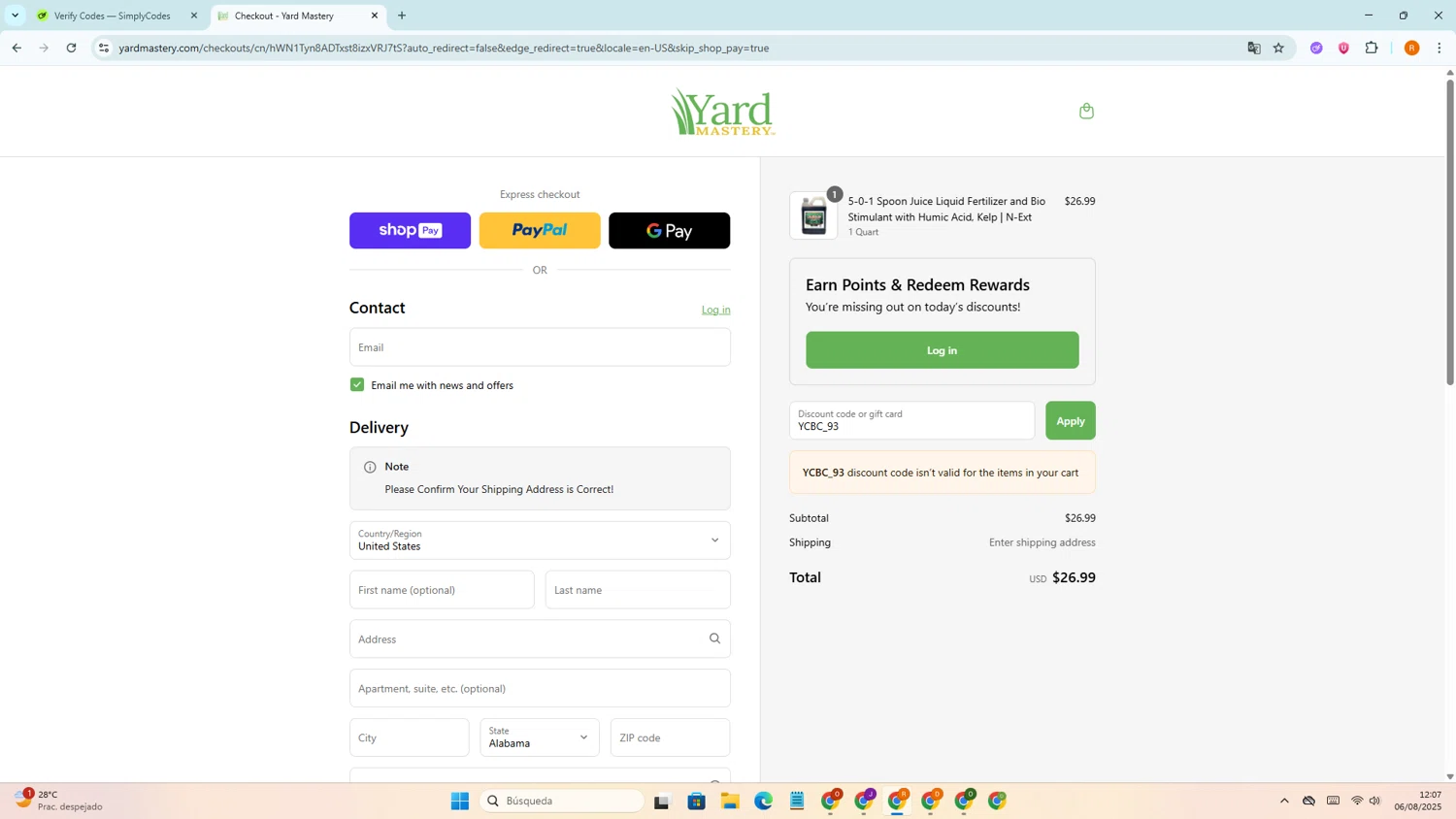
Task: Click the browser address bar URL
Action: coord(444,48)
